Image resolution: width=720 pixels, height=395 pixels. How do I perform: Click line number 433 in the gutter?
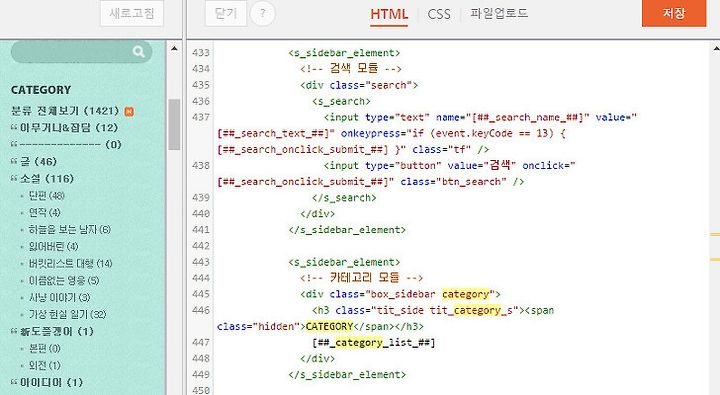pos(201,53)
